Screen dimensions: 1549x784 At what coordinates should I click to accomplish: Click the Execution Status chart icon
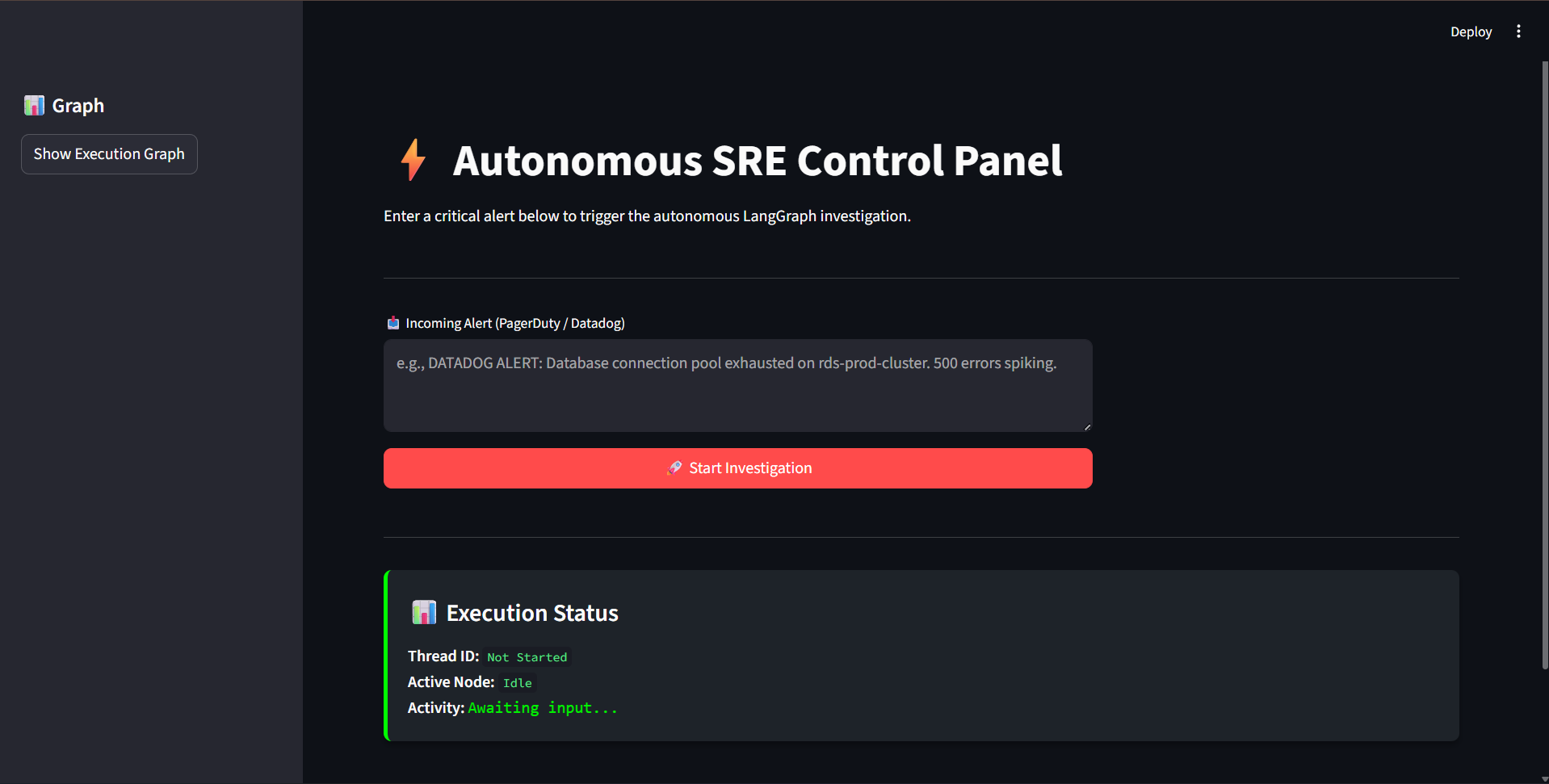pos(424,613)
